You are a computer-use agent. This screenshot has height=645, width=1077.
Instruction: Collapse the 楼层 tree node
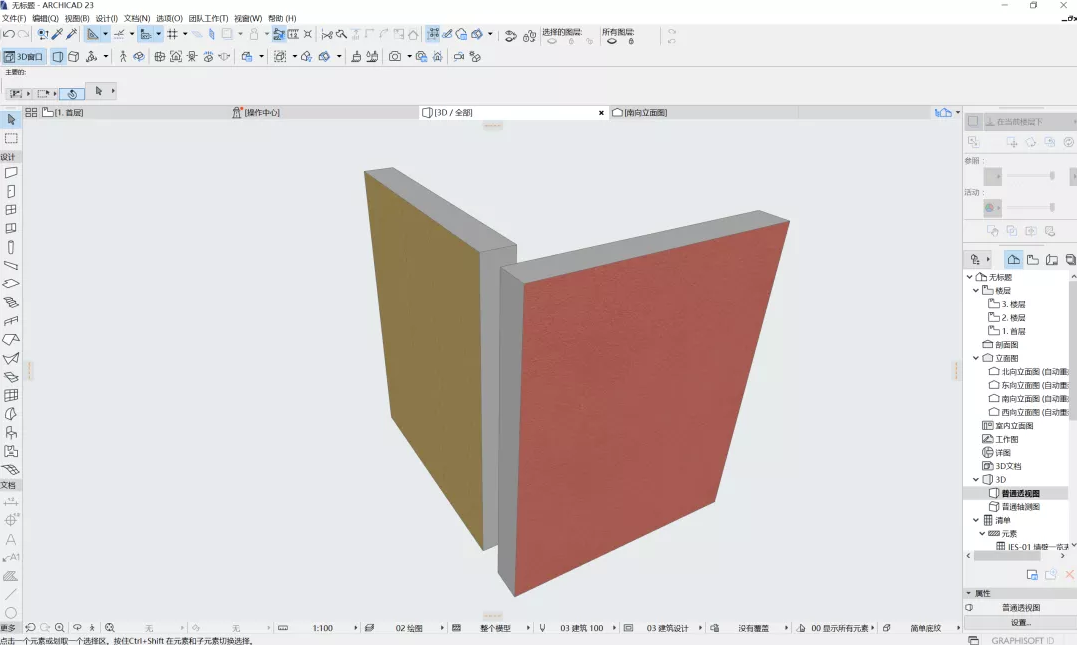click(x=976, y=291)
